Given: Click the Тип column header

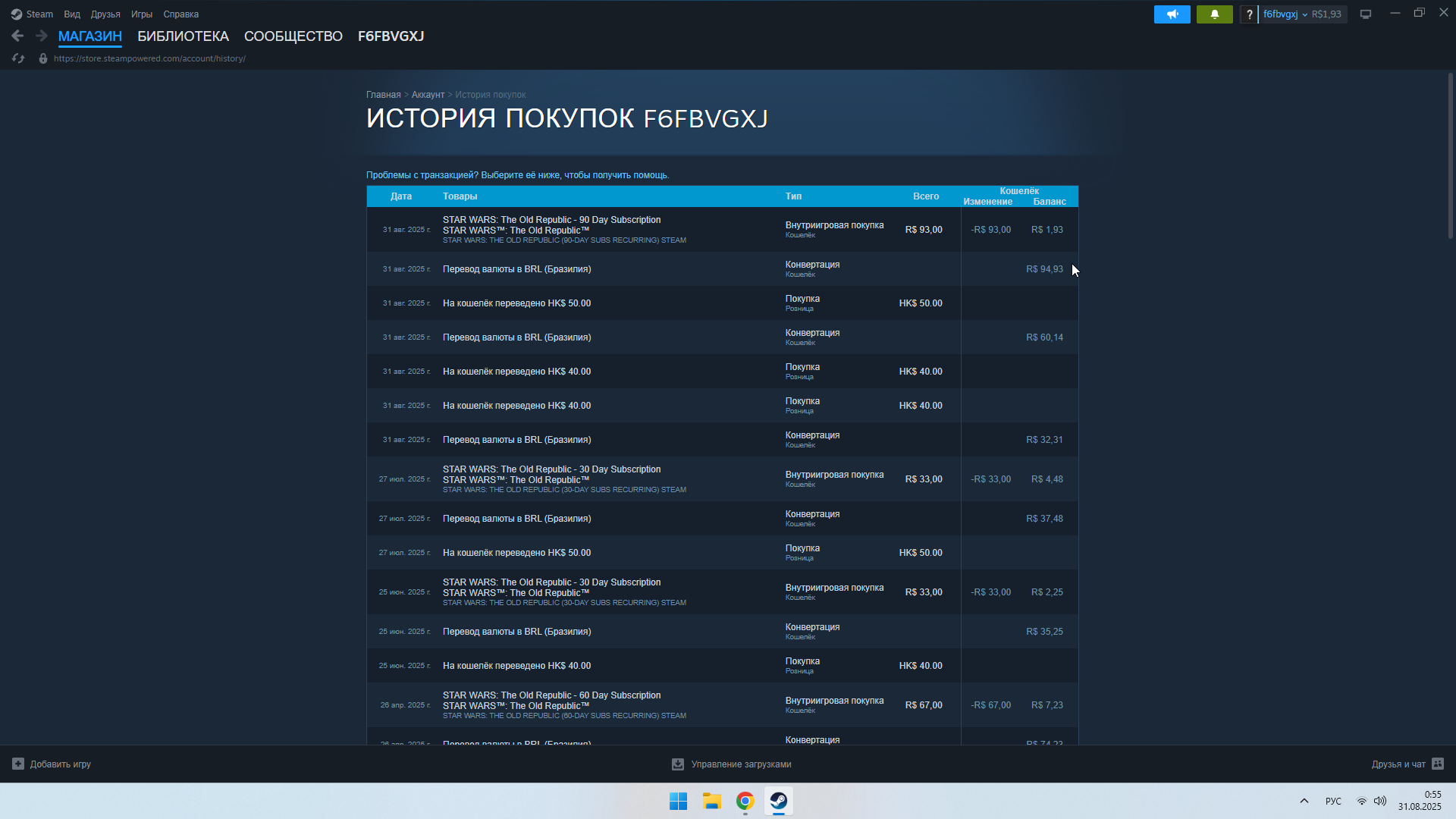Looking at the screenshot, I should (793, 196).
